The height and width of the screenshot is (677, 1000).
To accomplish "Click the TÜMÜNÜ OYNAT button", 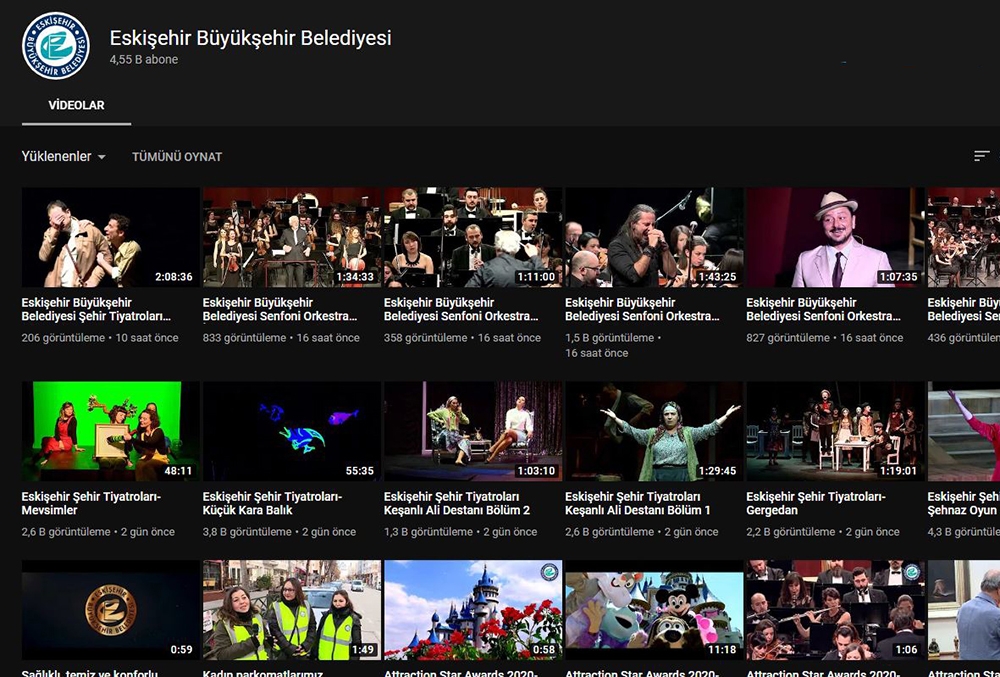I will (177, 157).
